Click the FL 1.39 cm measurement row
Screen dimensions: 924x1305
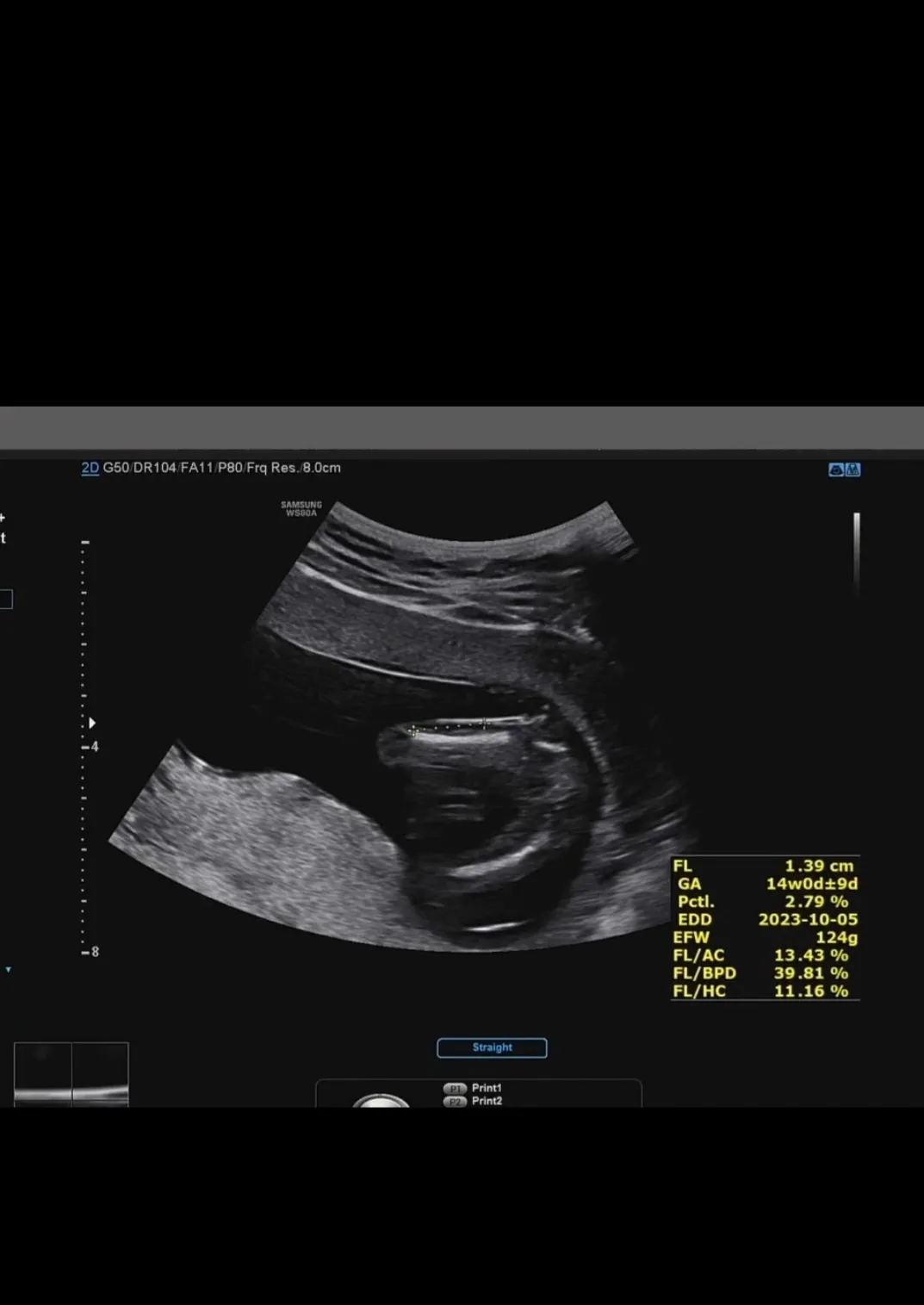(x=765, y=866)
